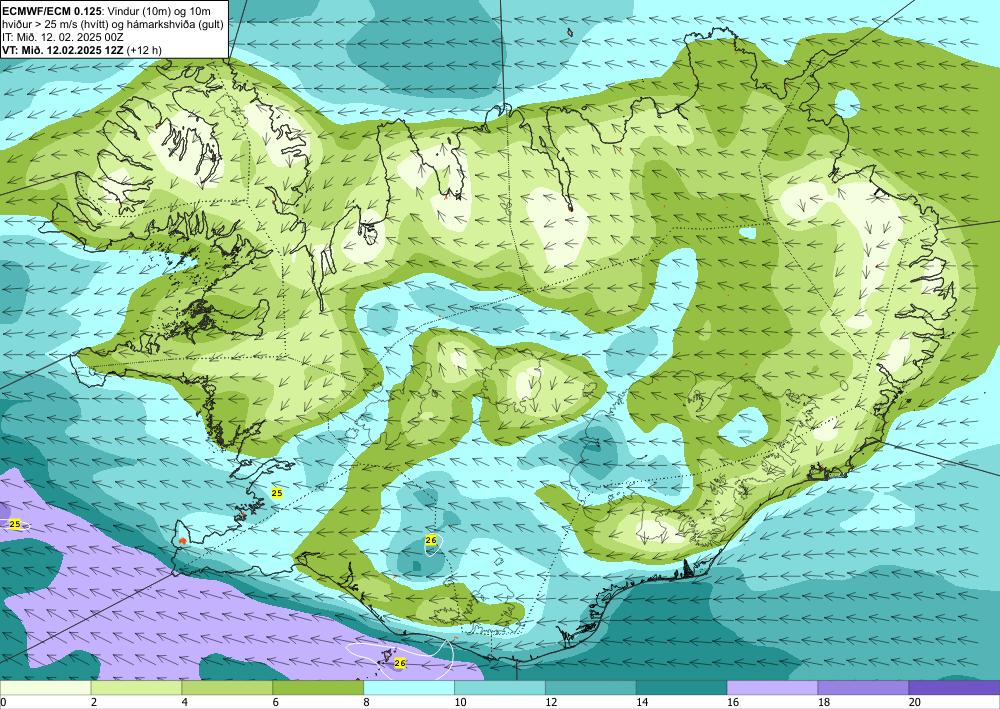Click the legend scale value '0'
Viewport: 1000px width, 709px height.
(3, 703)
